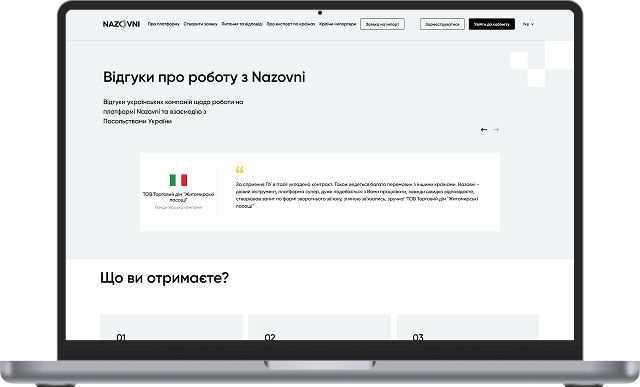Click the yellow quotation mark icon

(x=240, y=169)
